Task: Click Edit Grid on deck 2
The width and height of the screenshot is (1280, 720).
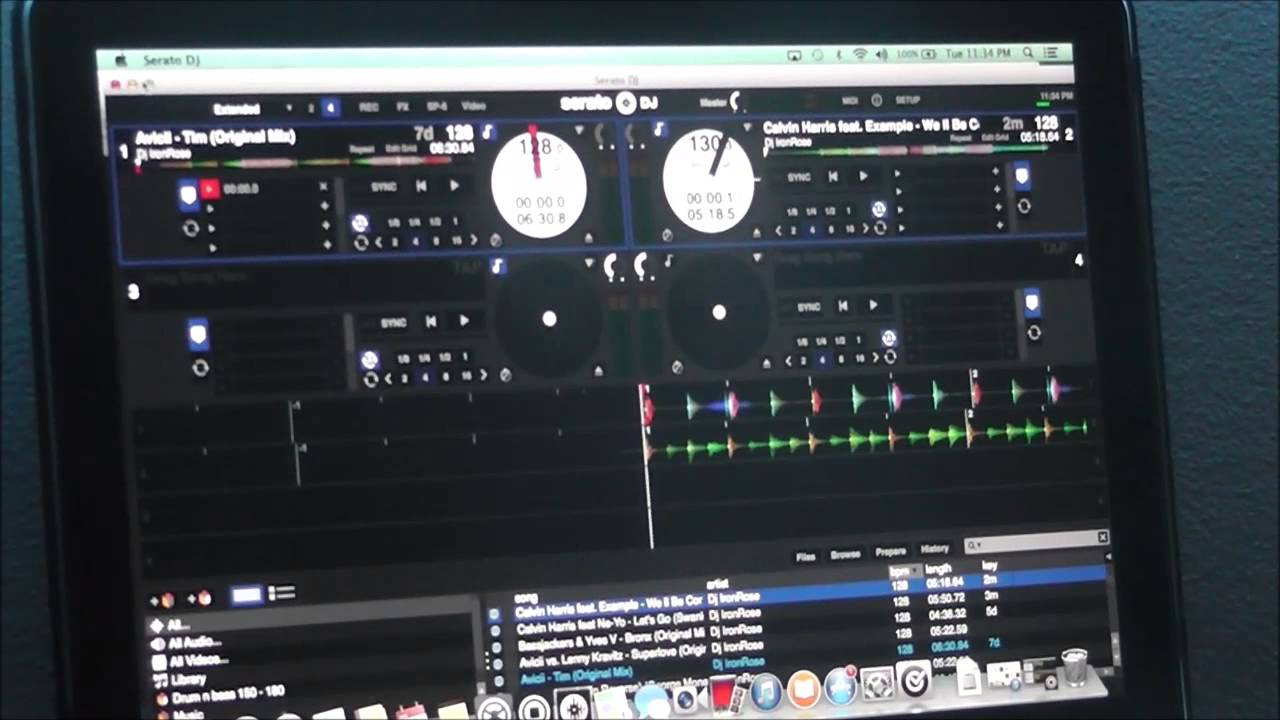Action: point(995,137)
